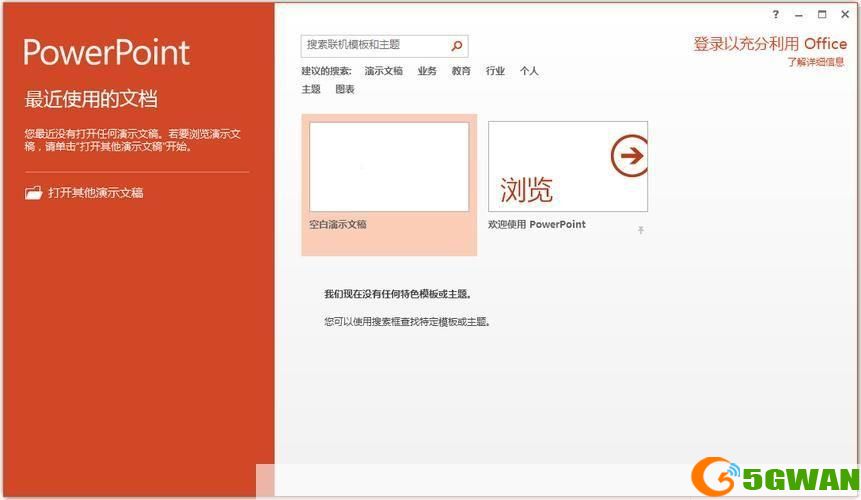The width and height of the screenshot is (861, 500).
Task: Open 了解详细信息 link
Action: tap(815, 62)
